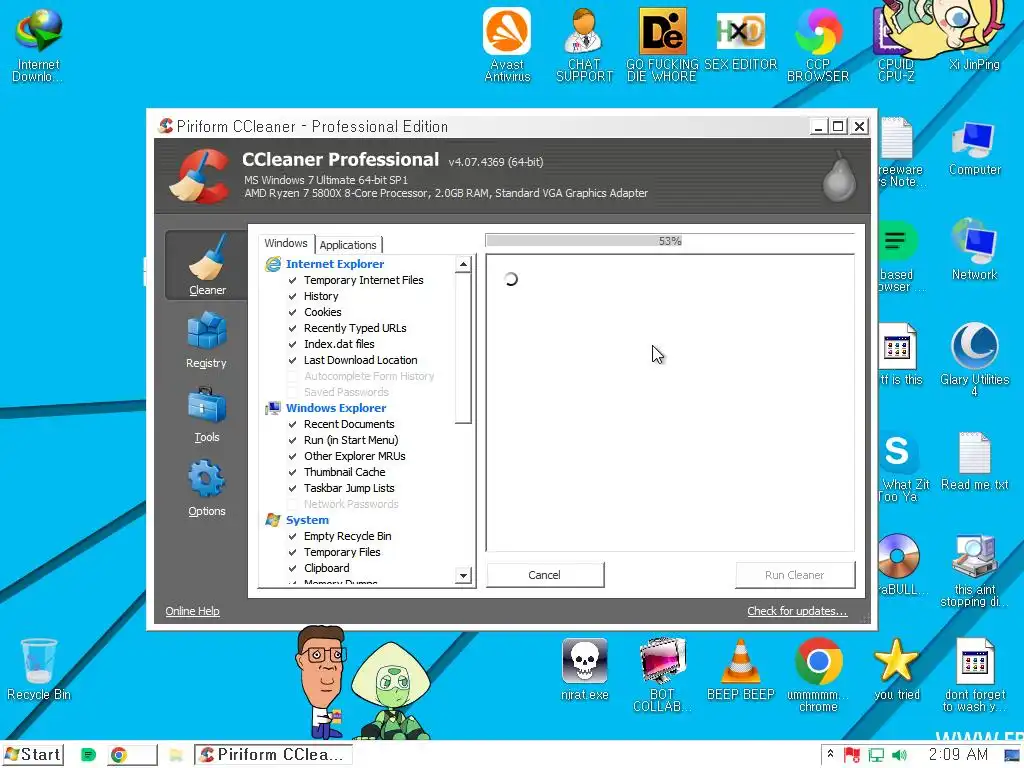The height and width of the screenshot is (768, 1024).
Task: Click the cleaner list scroll up arrow
Action: (x=463, y=264)
